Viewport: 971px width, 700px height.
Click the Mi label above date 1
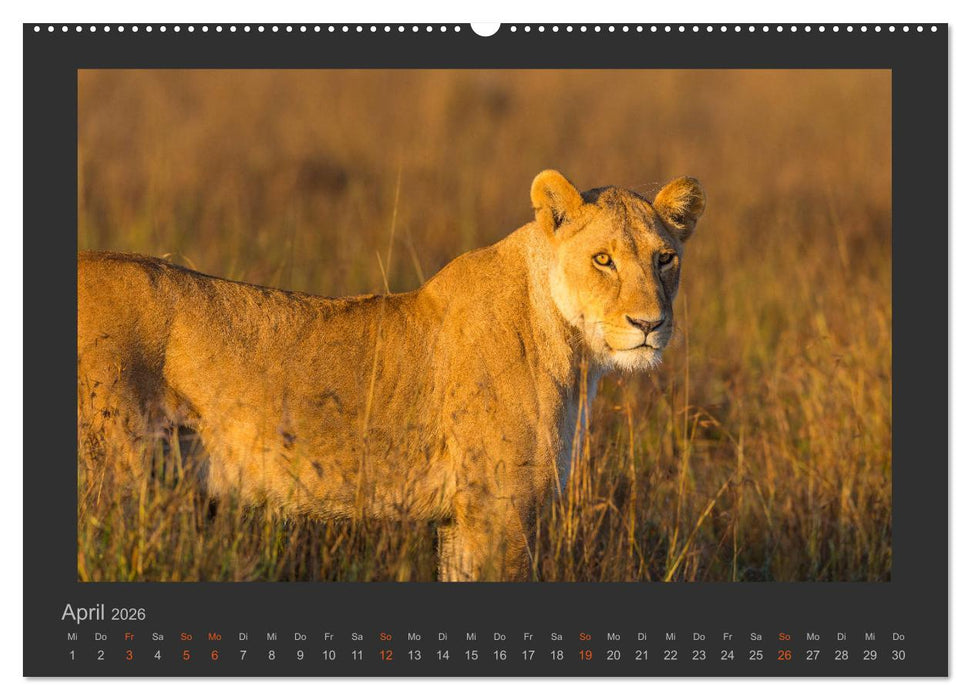pyautogui.click(x=72, y=635)
